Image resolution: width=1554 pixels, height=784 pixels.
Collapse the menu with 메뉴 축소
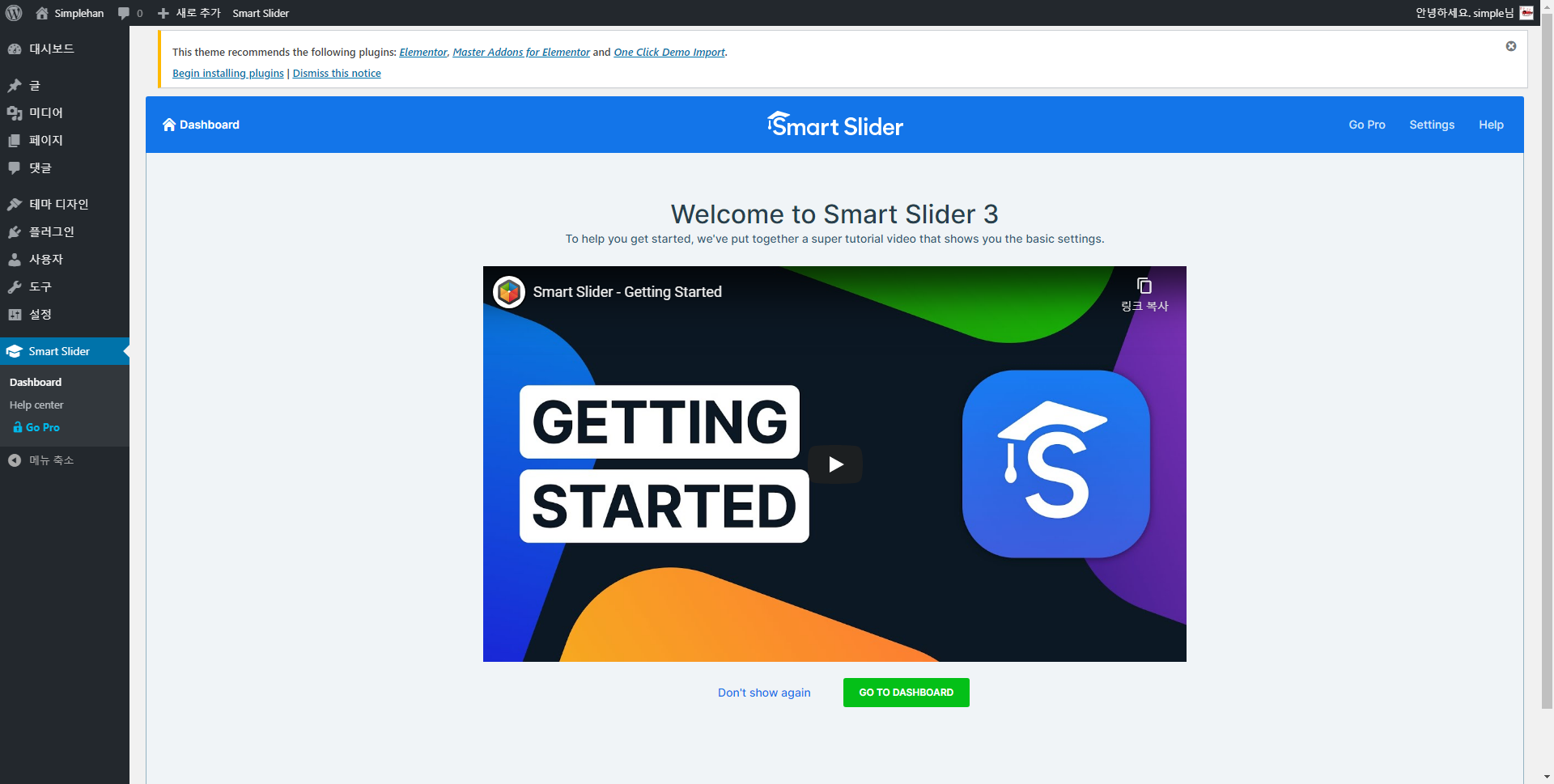(65, 460)
